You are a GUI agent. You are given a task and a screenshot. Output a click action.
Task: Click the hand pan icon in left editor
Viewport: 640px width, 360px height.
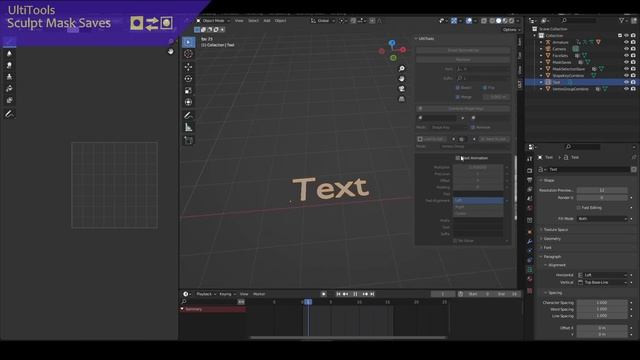click(171, 51)
